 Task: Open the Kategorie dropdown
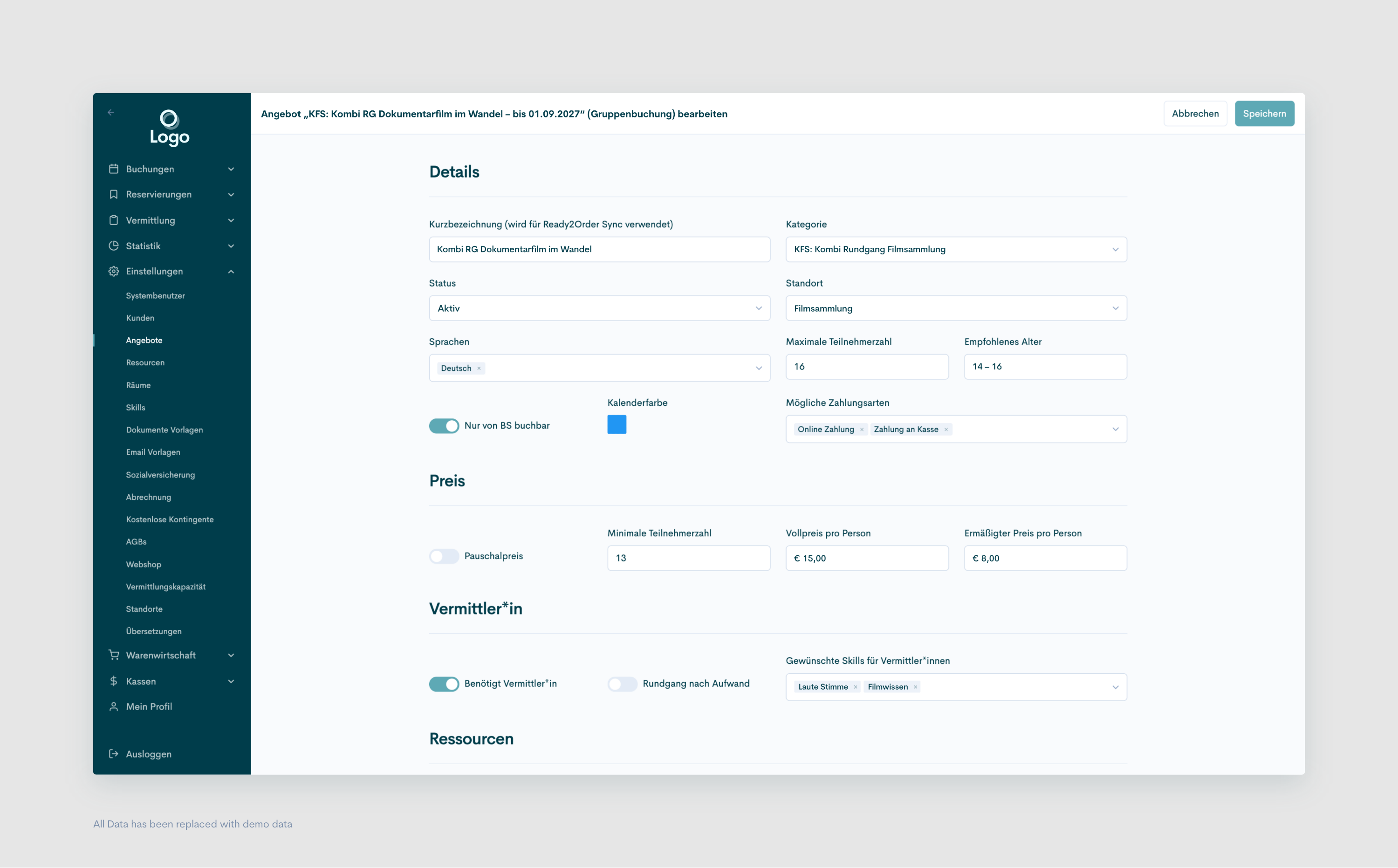(x=955, y=249)
